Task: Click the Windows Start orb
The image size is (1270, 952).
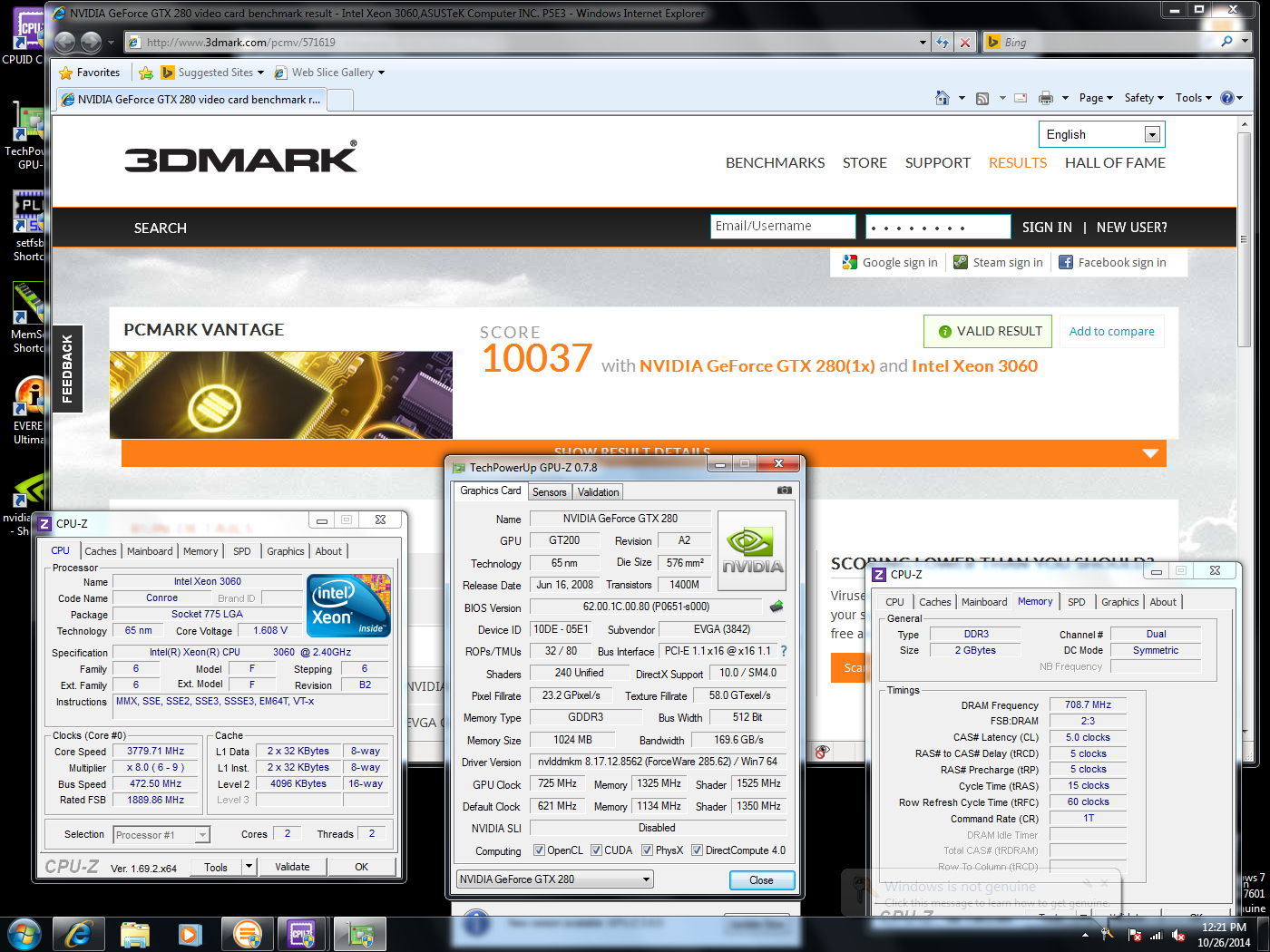Action: click(x=24, y=933)
